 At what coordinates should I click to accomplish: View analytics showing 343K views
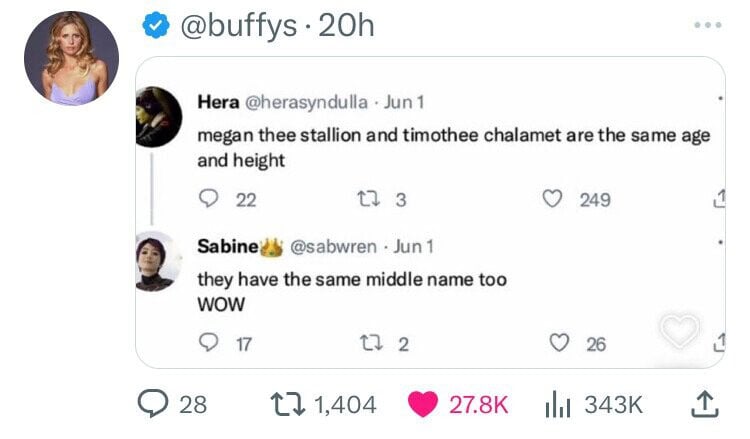[558, 405]
